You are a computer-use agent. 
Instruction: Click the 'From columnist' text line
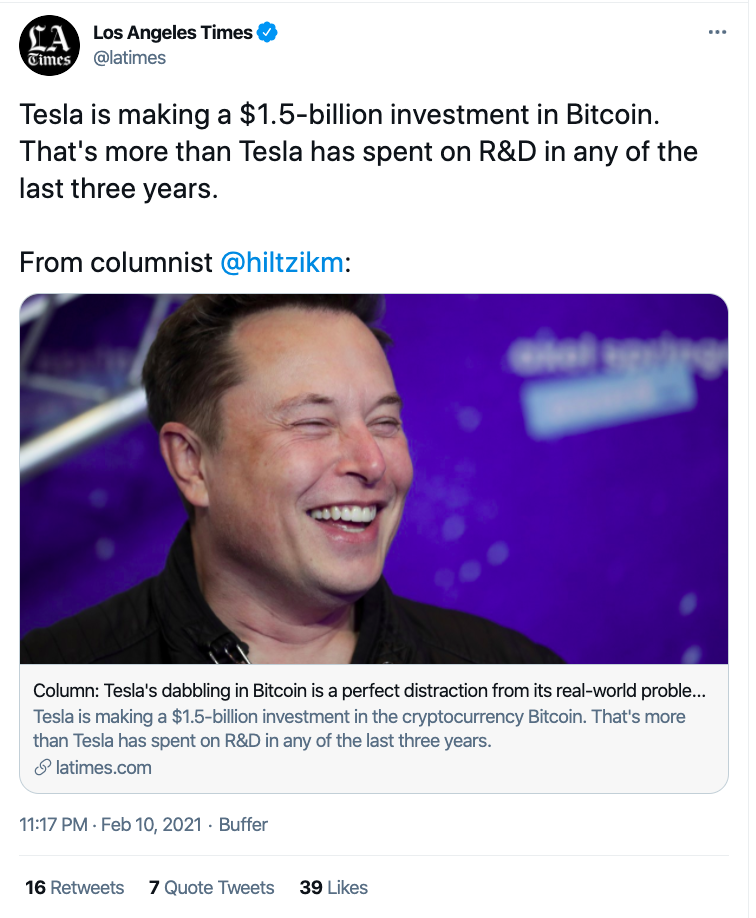point(115,263)
